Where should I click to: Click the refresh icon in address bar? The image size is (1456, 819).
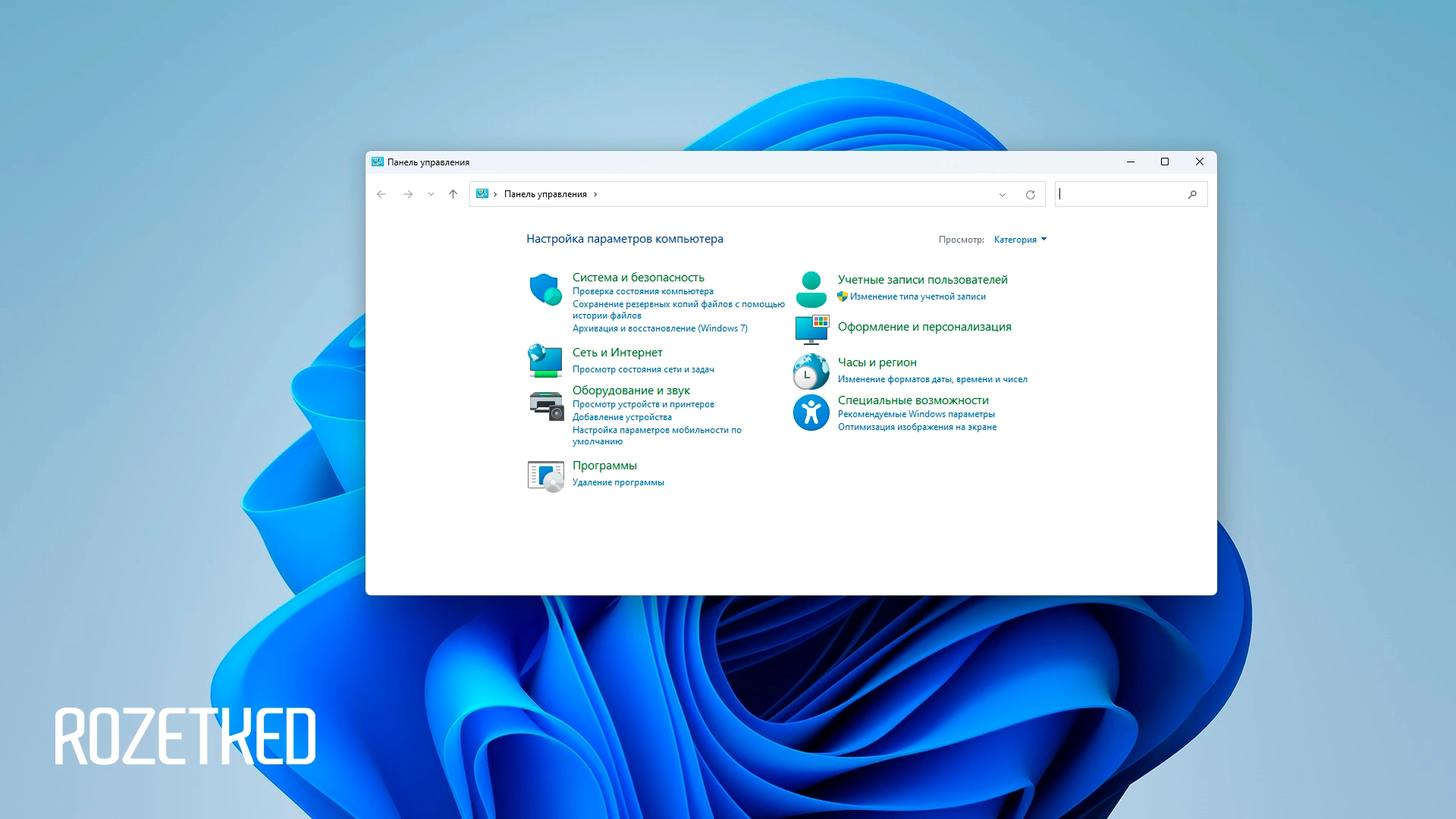(x=1030, y=194)
